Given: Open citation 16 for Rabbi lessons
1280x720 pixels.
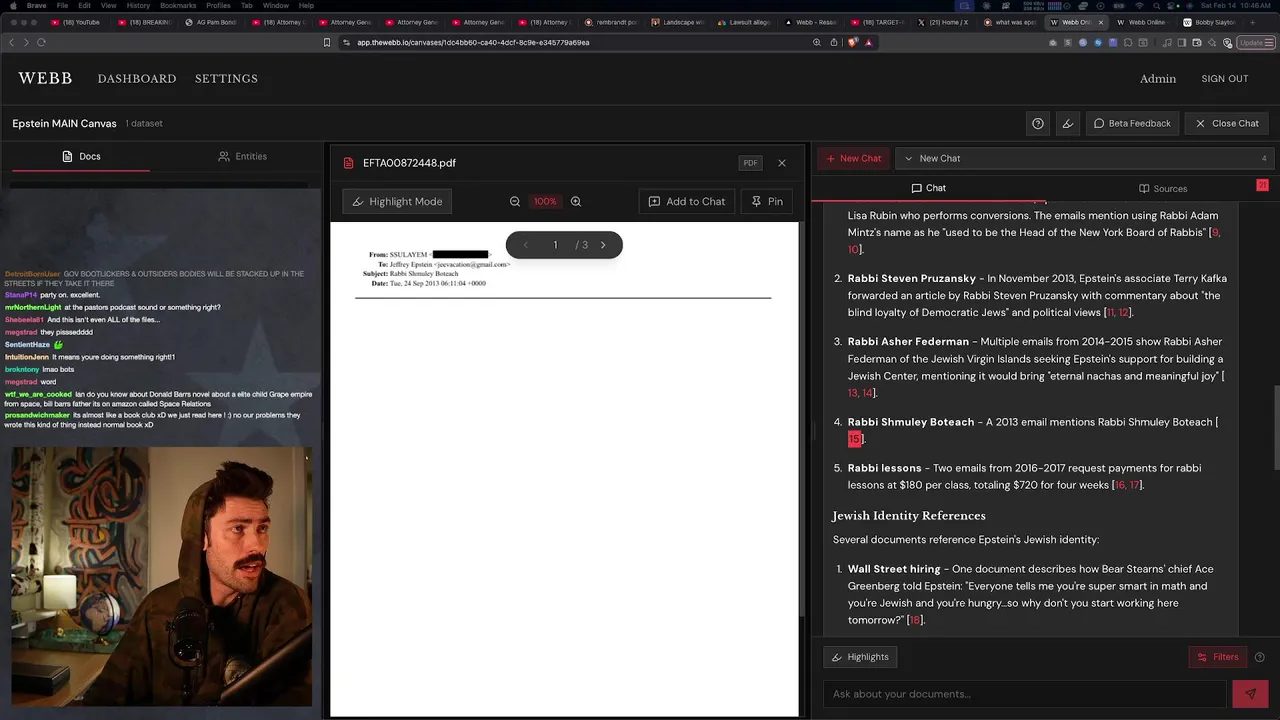Looking at the screenshot, I should (1120, 485).
